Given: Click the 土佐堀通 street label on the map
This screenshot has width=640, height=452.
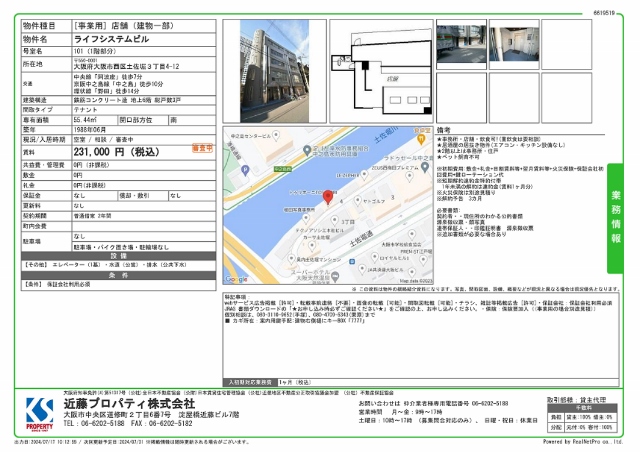Looking at the screenshot, I should 361,238.
